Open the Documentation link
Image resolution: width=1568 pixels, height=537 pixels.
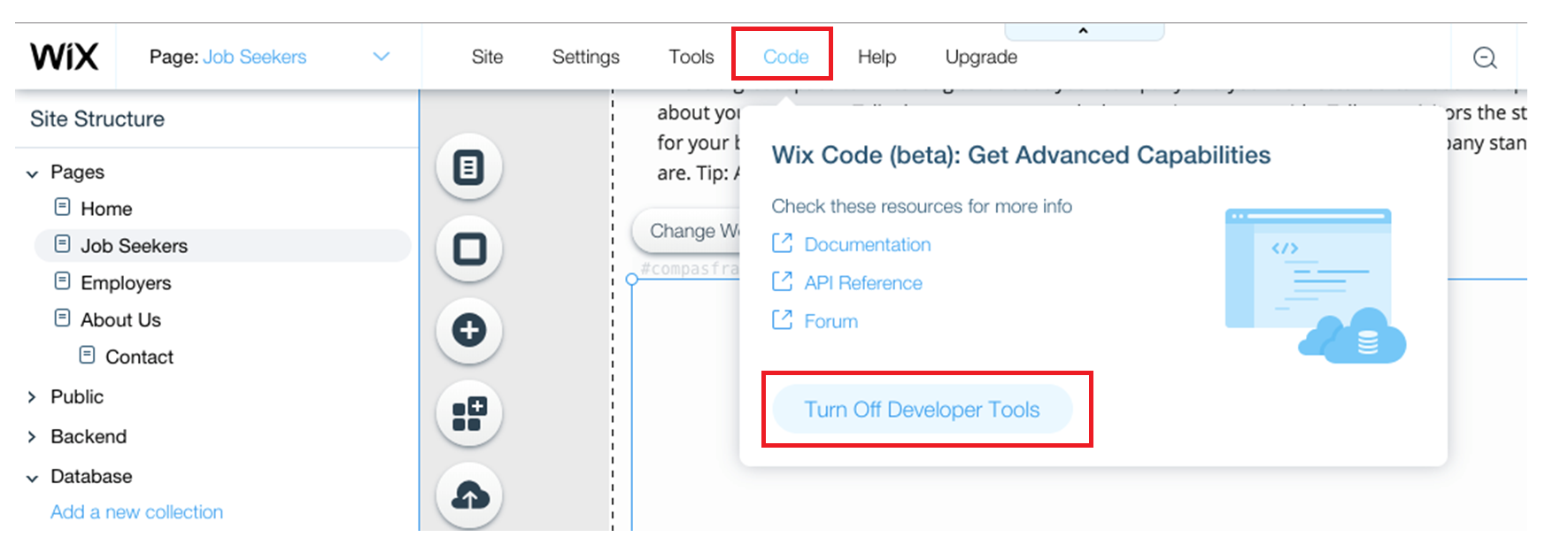pyautogui.click(x=868, y=244)
